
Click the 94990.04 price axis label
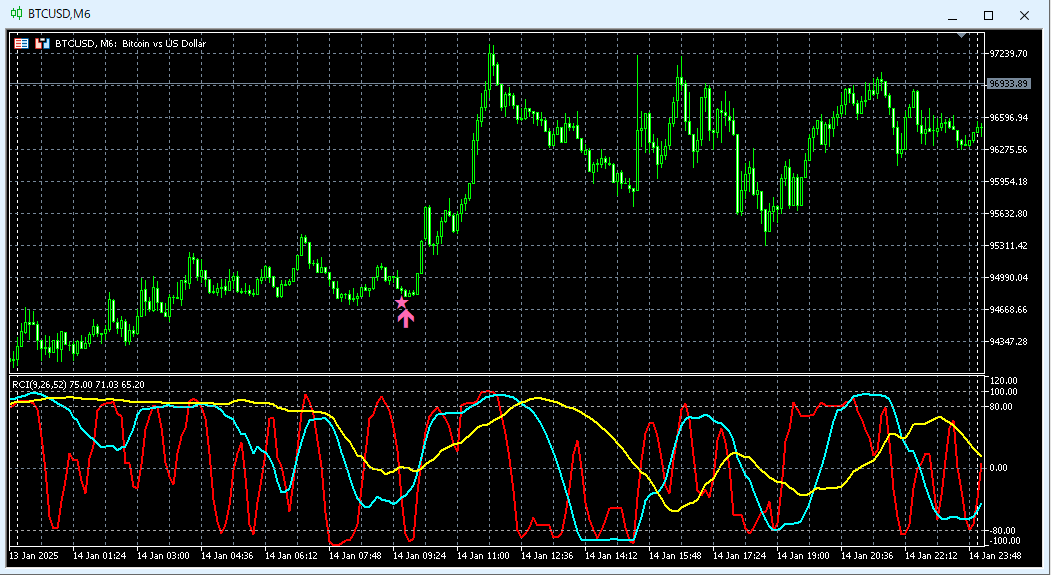pos(1008,278)
